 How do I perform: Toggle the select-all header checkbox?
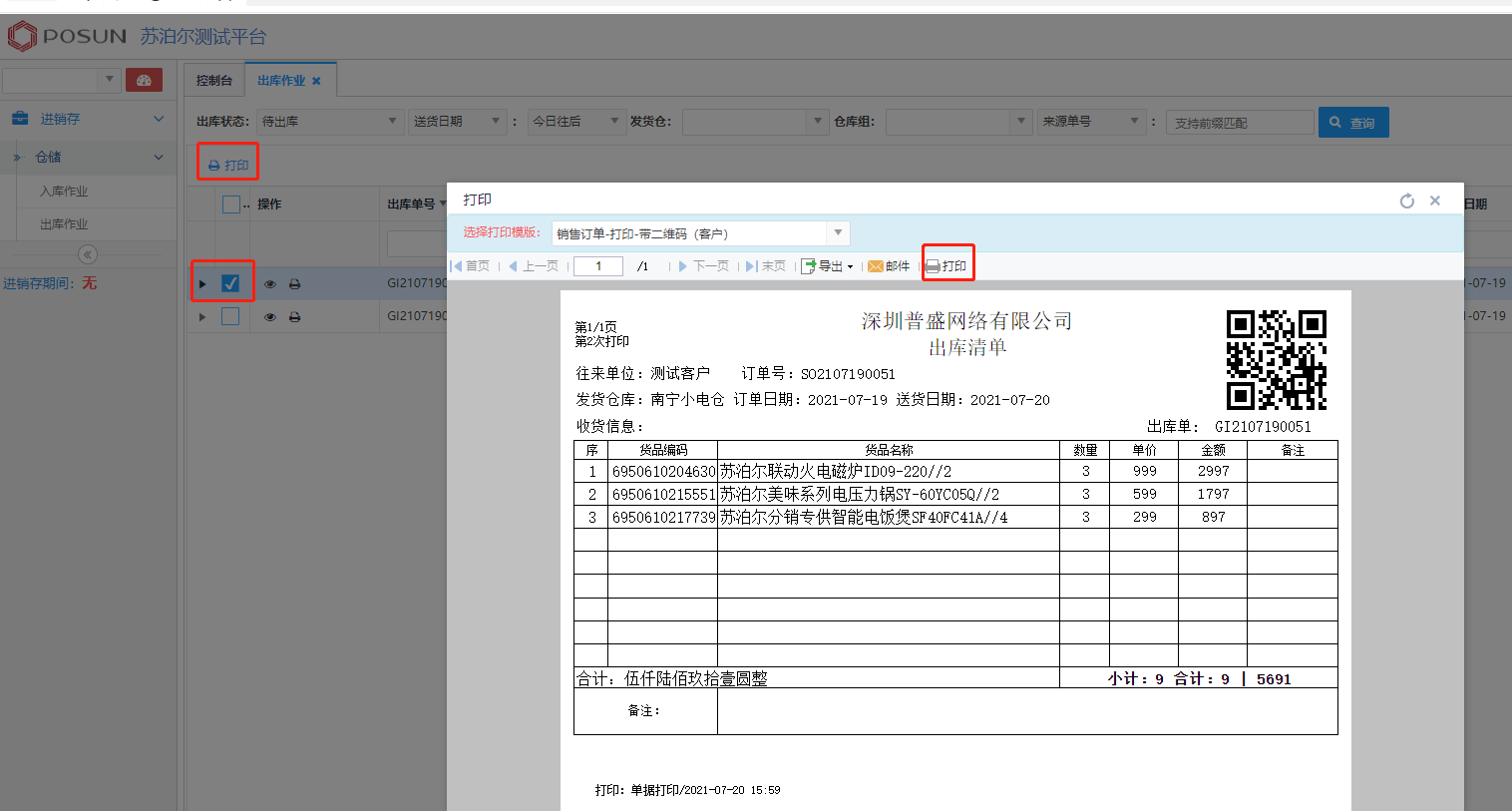pos(230,204)
